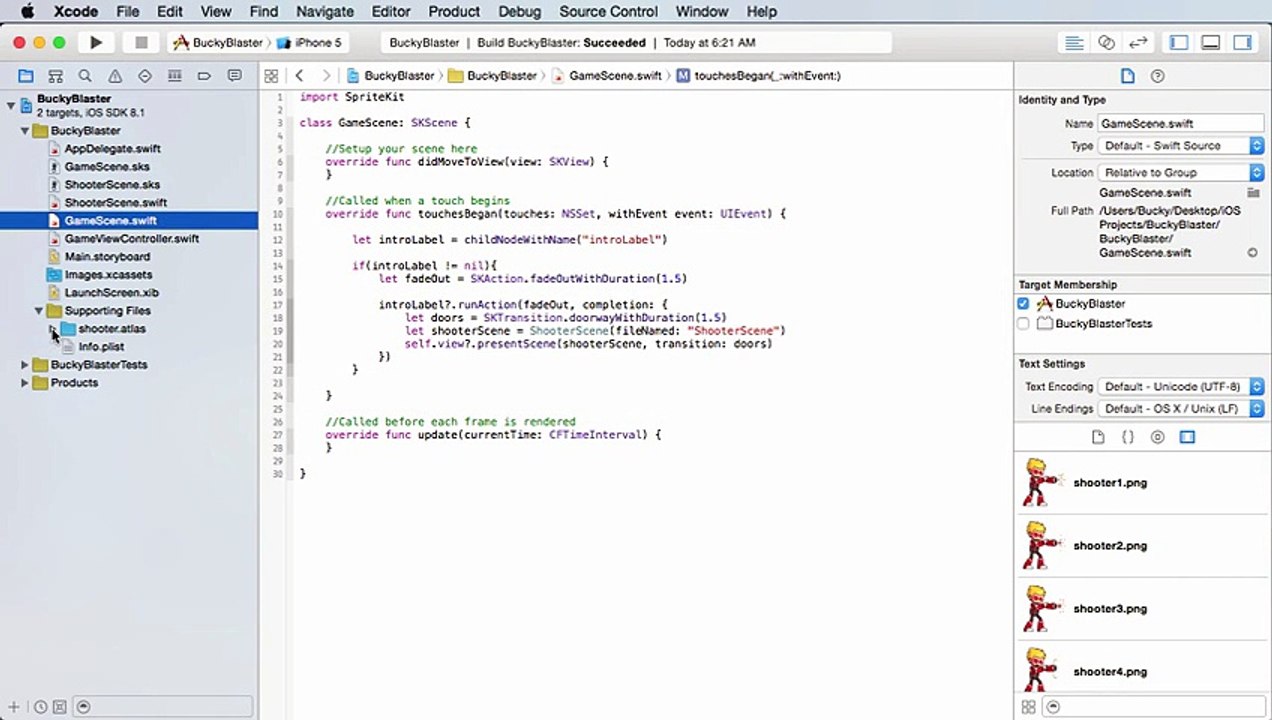Show the Media library
The height and width of the screenshot is (720, 1272).
click(x=1187, y=437)
